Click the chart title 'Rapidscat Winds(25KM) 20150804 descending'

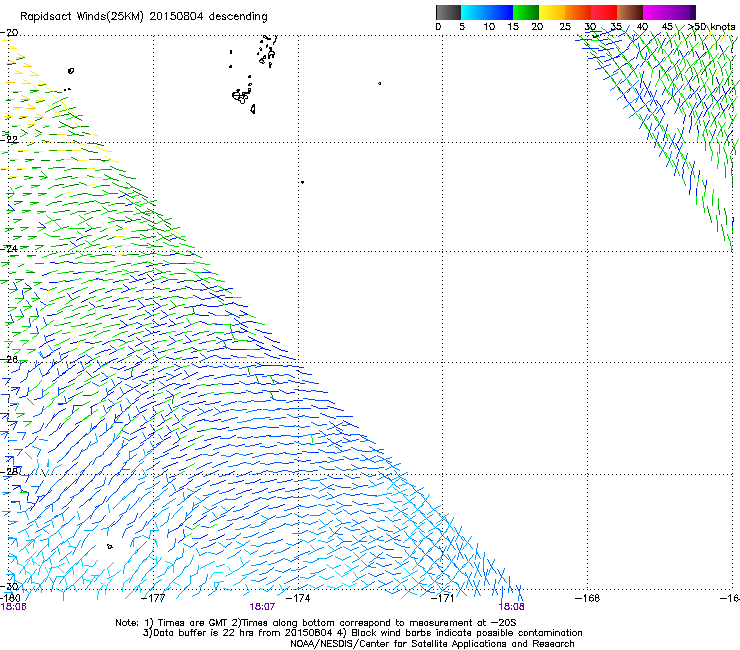pyautogui.click(x=143, y=17)
